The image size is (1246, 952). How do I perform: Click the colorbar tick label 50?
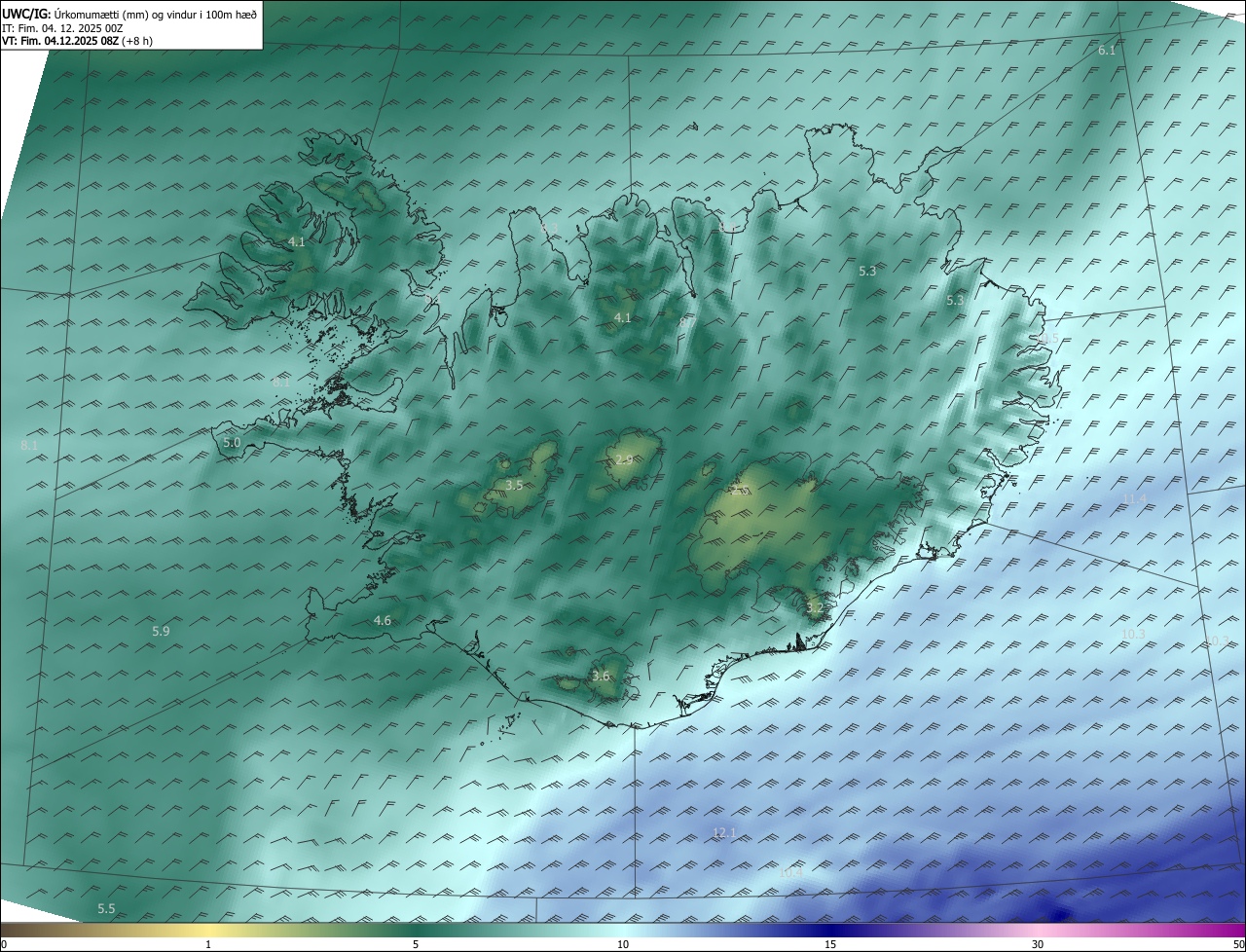(1238, 944)
